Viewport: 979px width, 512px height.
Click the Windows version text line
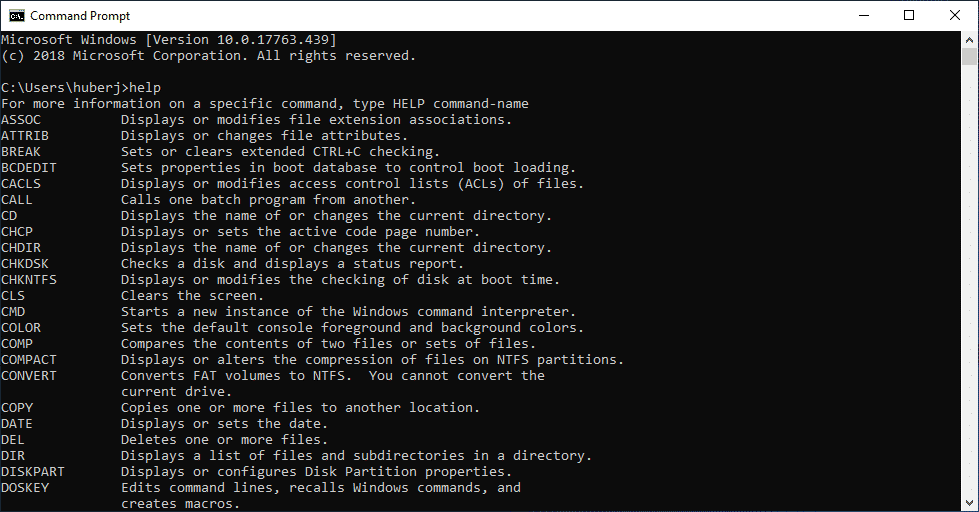(x=169, y=39)
